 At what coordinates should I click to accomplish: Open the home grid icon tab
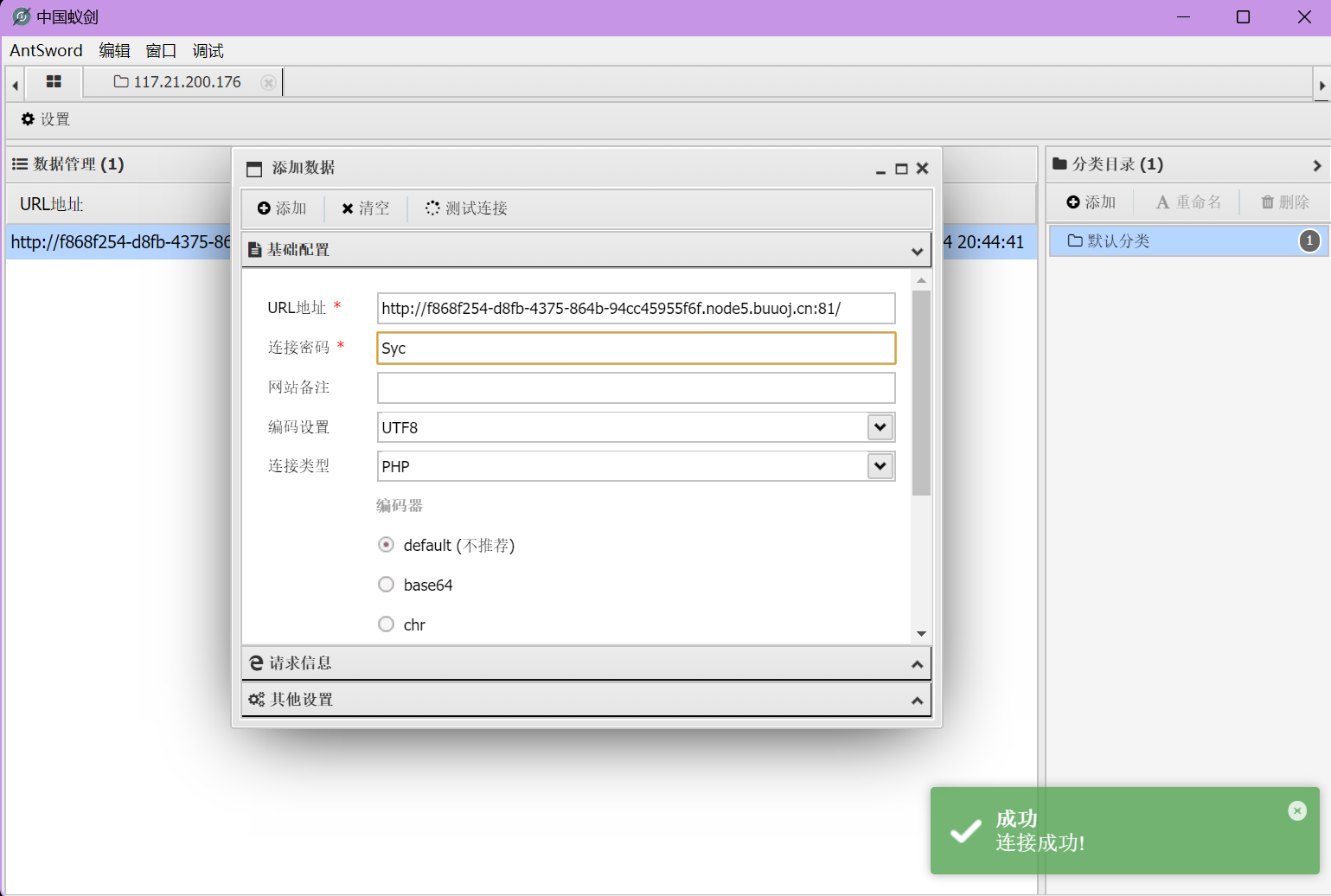[x=54, y=82]
